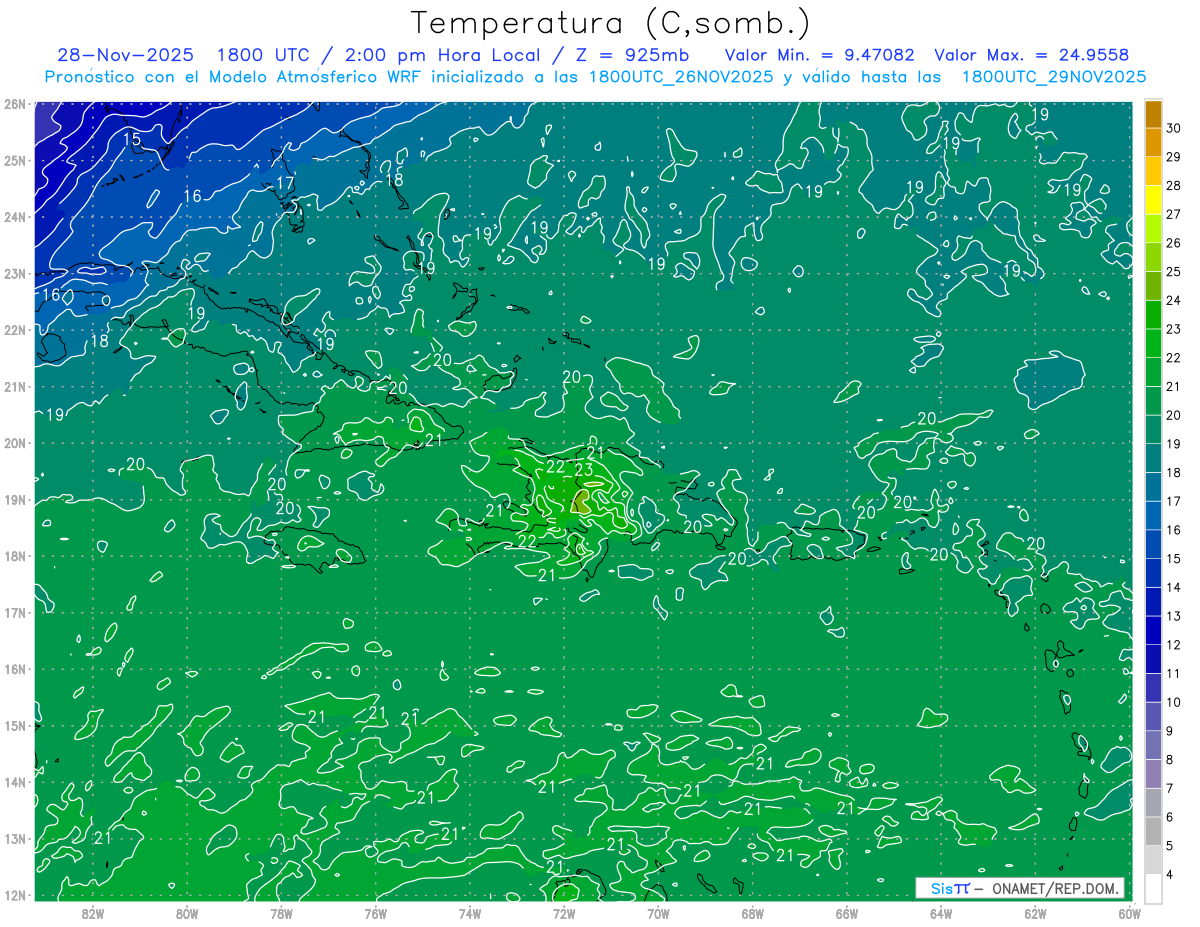Click the color bar tick label "30"
This screenshot has width=1200, height=927.
coord(1174,128)
